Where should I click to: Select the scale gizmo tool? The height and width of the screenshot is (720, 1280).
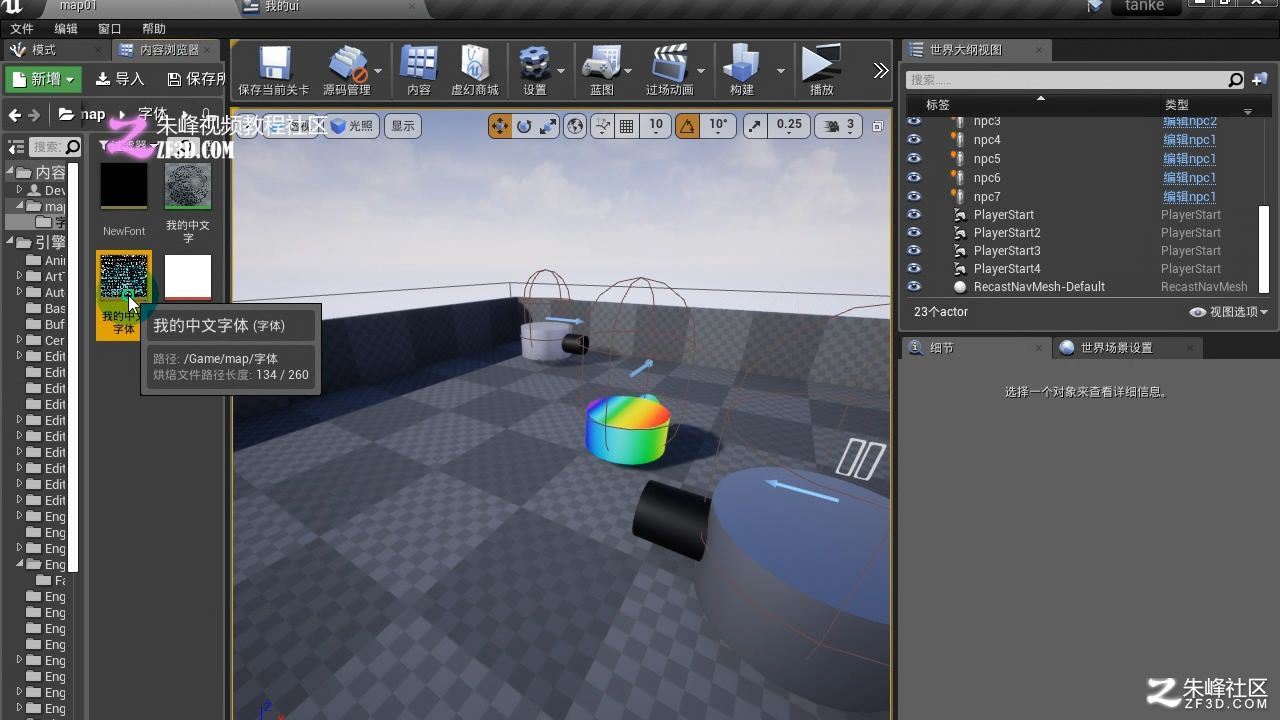548,126
